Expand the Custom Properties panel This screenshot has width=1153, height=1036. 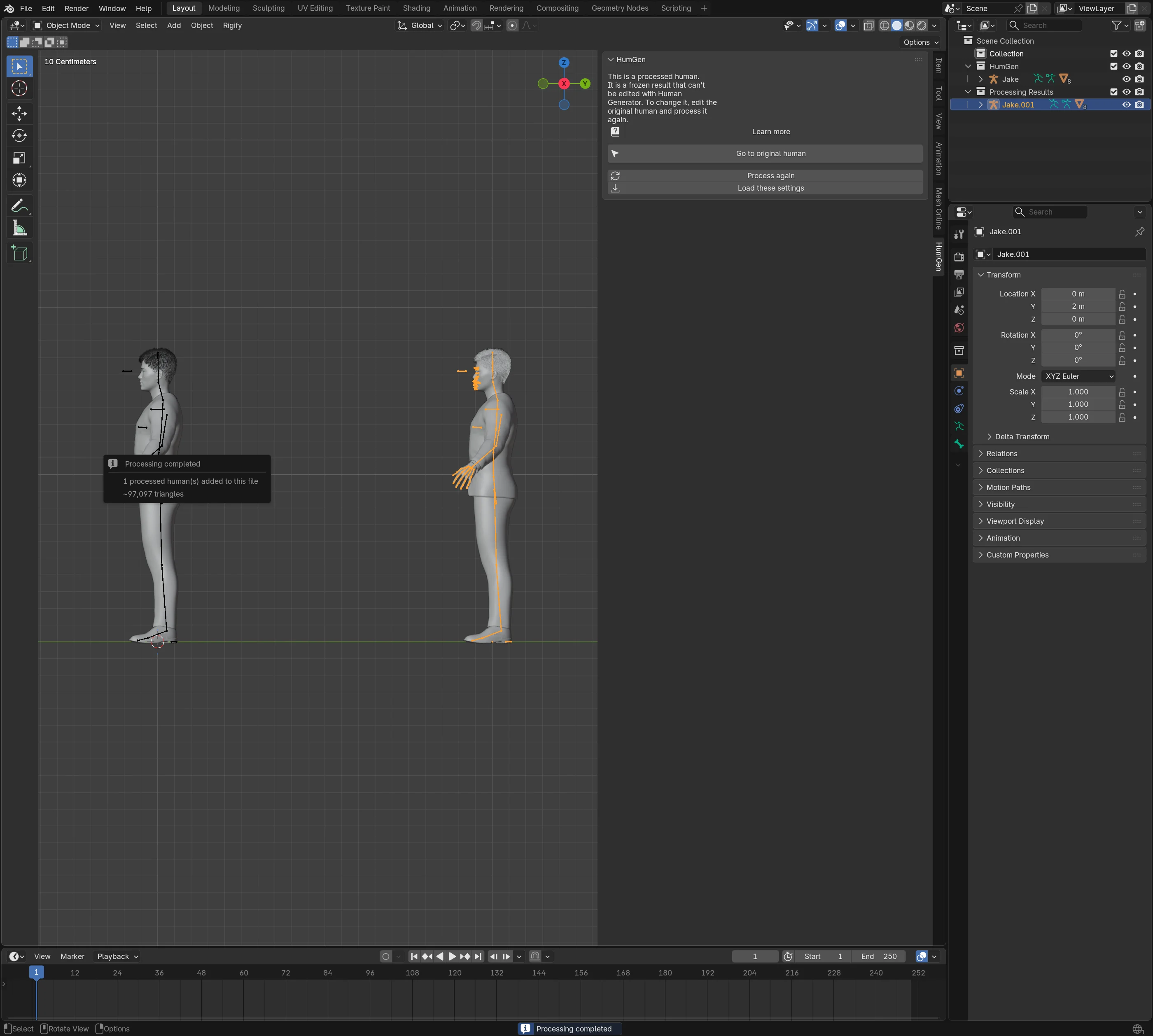pyautogui.click(x=1059, y=555)
